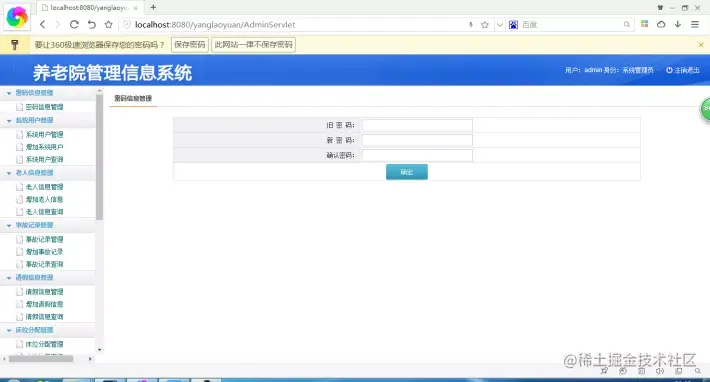Click the sidebar horizontal scrollbar thumb
Screen dimensions: 710x382
point(41,359)
